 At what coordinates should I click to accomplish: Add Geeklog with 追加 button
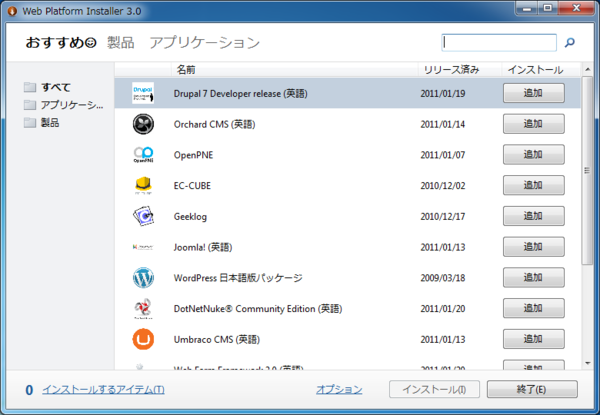533,216
